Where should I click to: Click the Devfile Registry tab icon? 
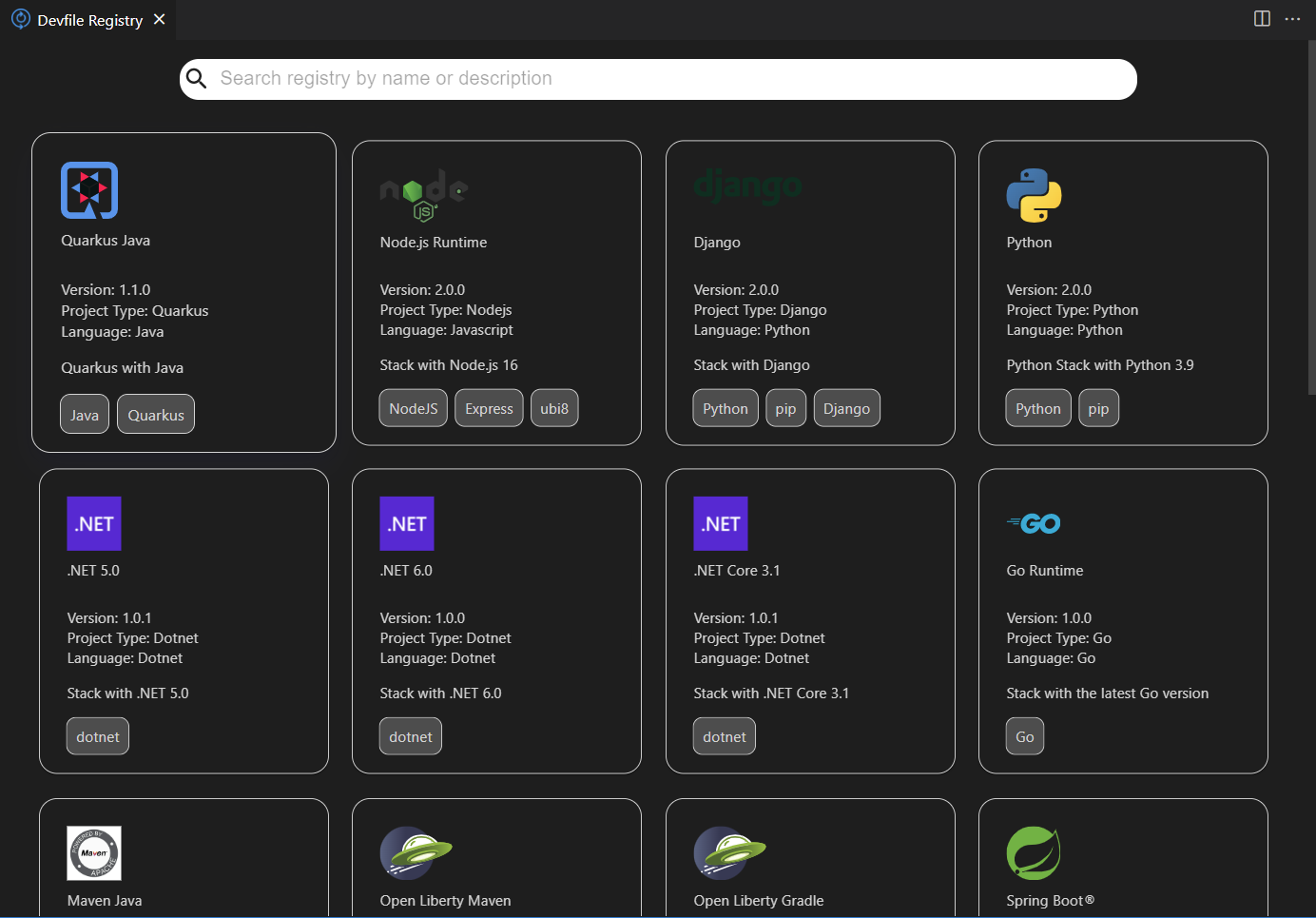point(20,19)
